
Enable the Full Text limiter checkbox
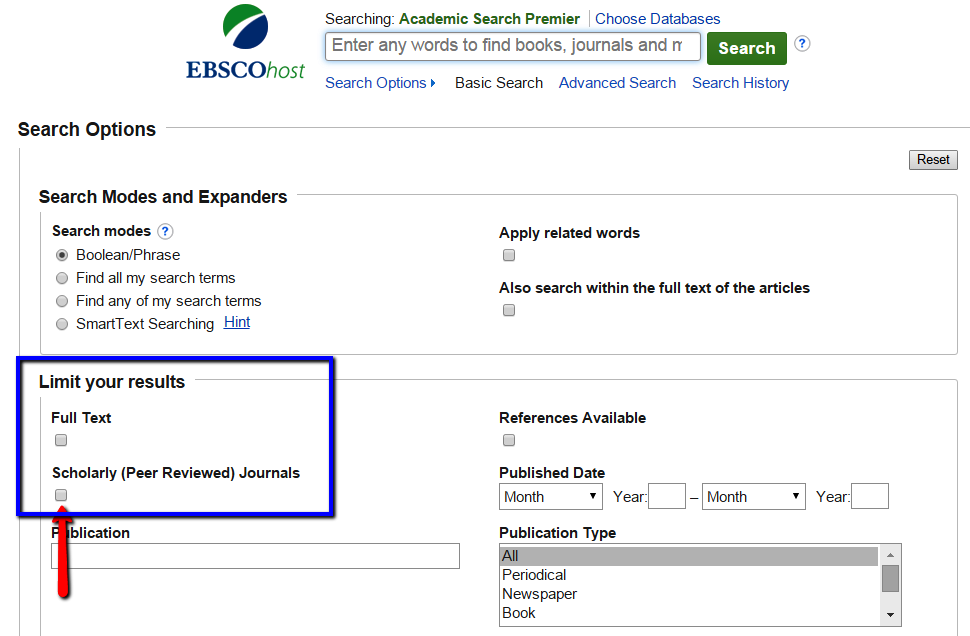[x=61, y=440]
